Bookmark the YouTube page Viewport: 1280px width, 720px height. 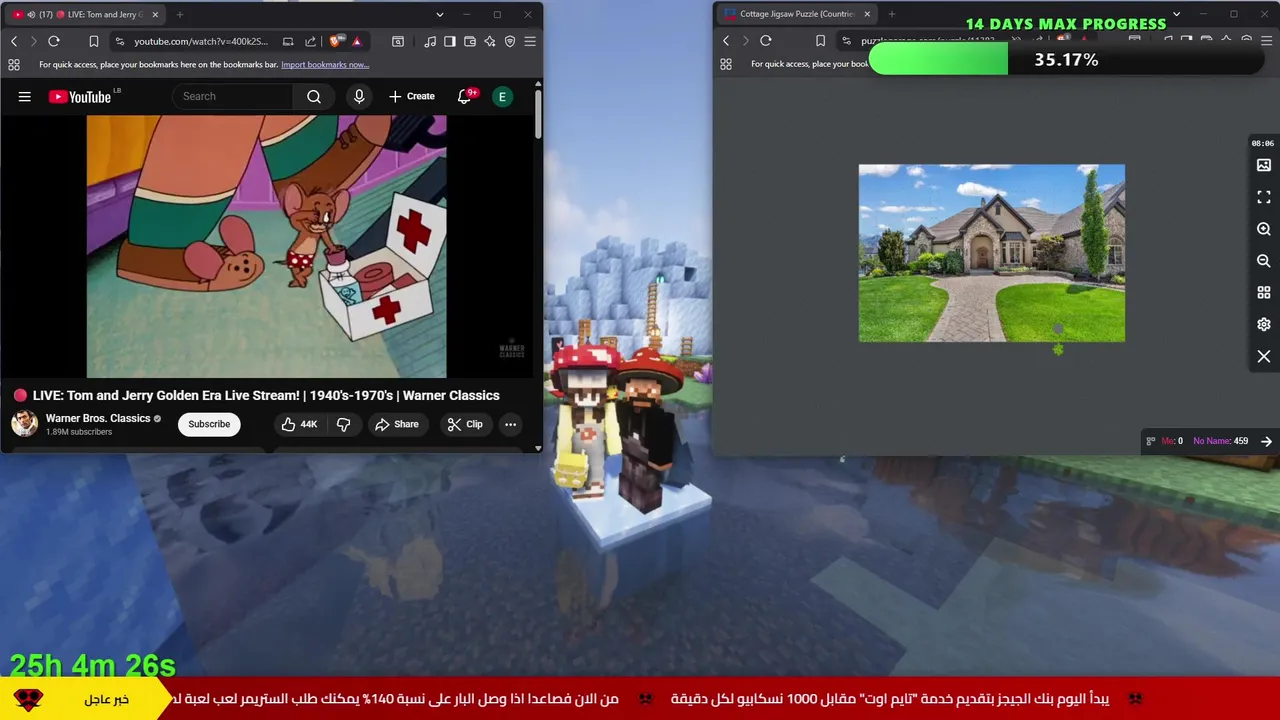[94, 41]
